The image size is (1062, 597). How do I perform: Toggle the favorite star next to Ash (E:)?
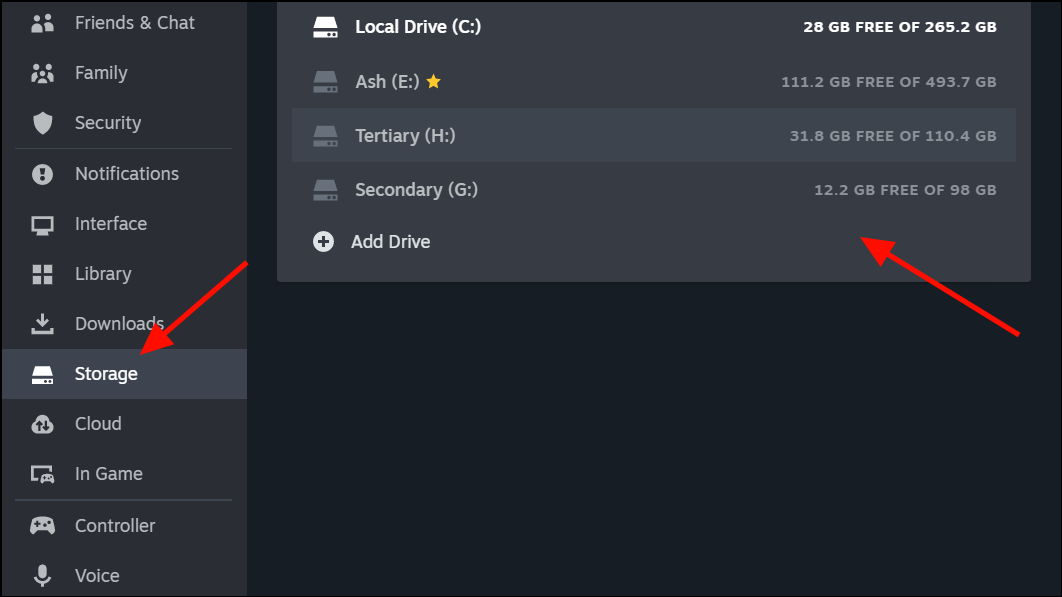[x=432, y=82]
